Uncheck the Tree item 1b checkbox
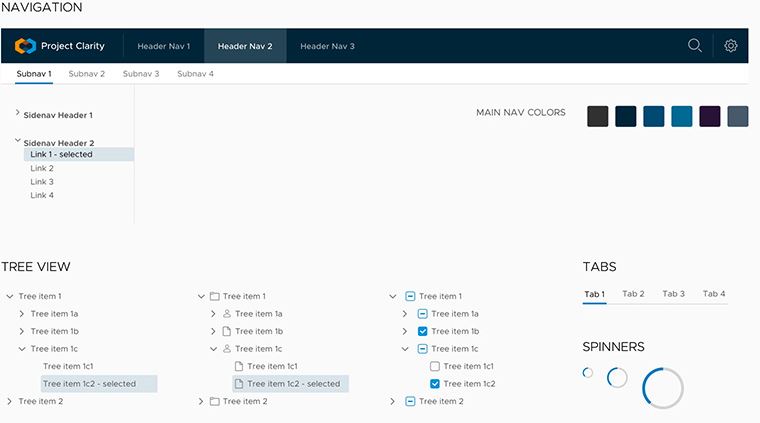Viewport: 760px width, 423px height. pos(422,331)
